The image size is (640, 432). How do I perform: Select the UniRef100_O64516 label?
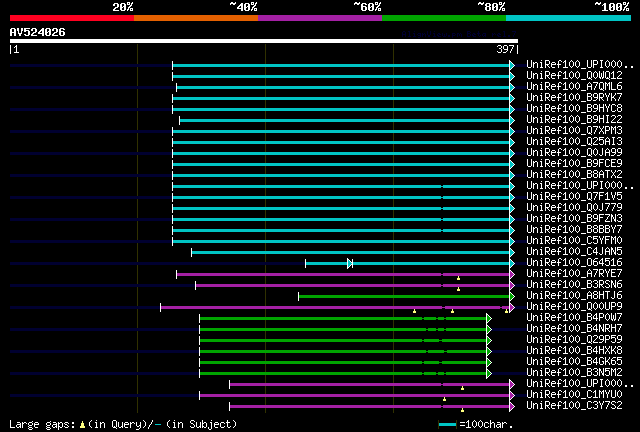tap(574, 263)
